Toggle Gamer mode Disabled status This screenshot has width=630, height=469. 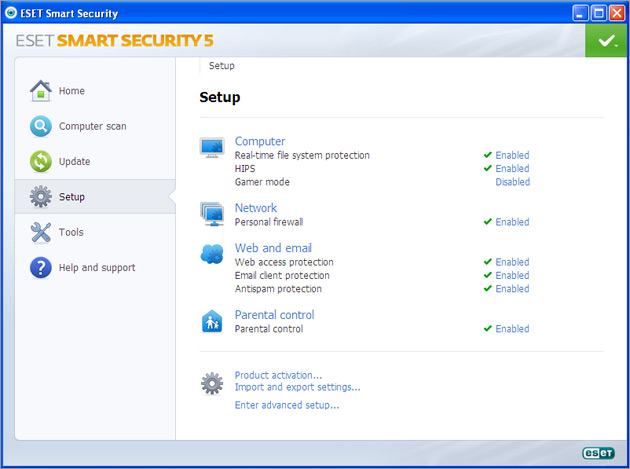(x=512, y=183)
